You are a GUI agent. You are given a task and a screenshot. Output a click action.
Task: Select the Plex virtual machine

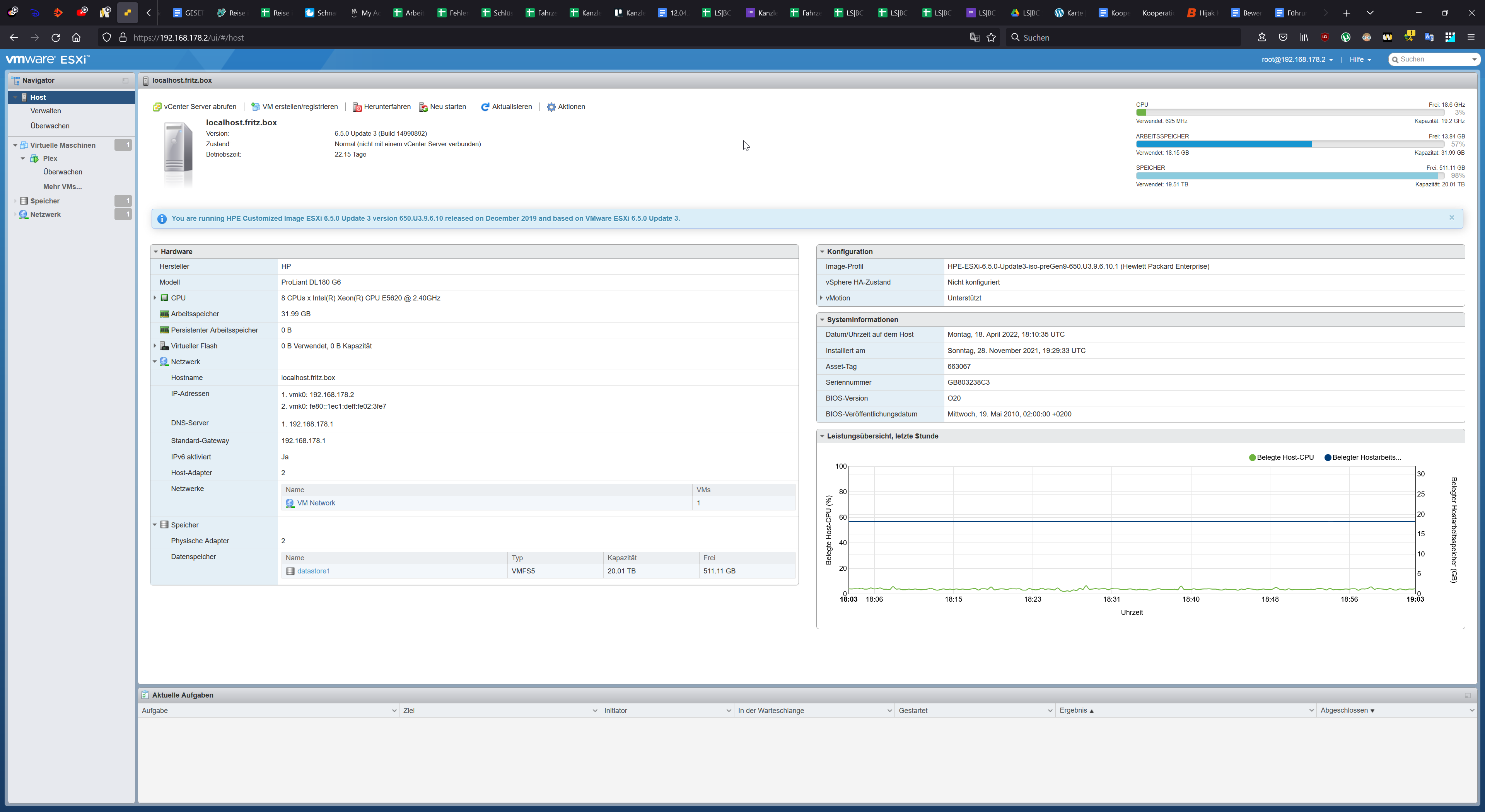click(50, 159)
